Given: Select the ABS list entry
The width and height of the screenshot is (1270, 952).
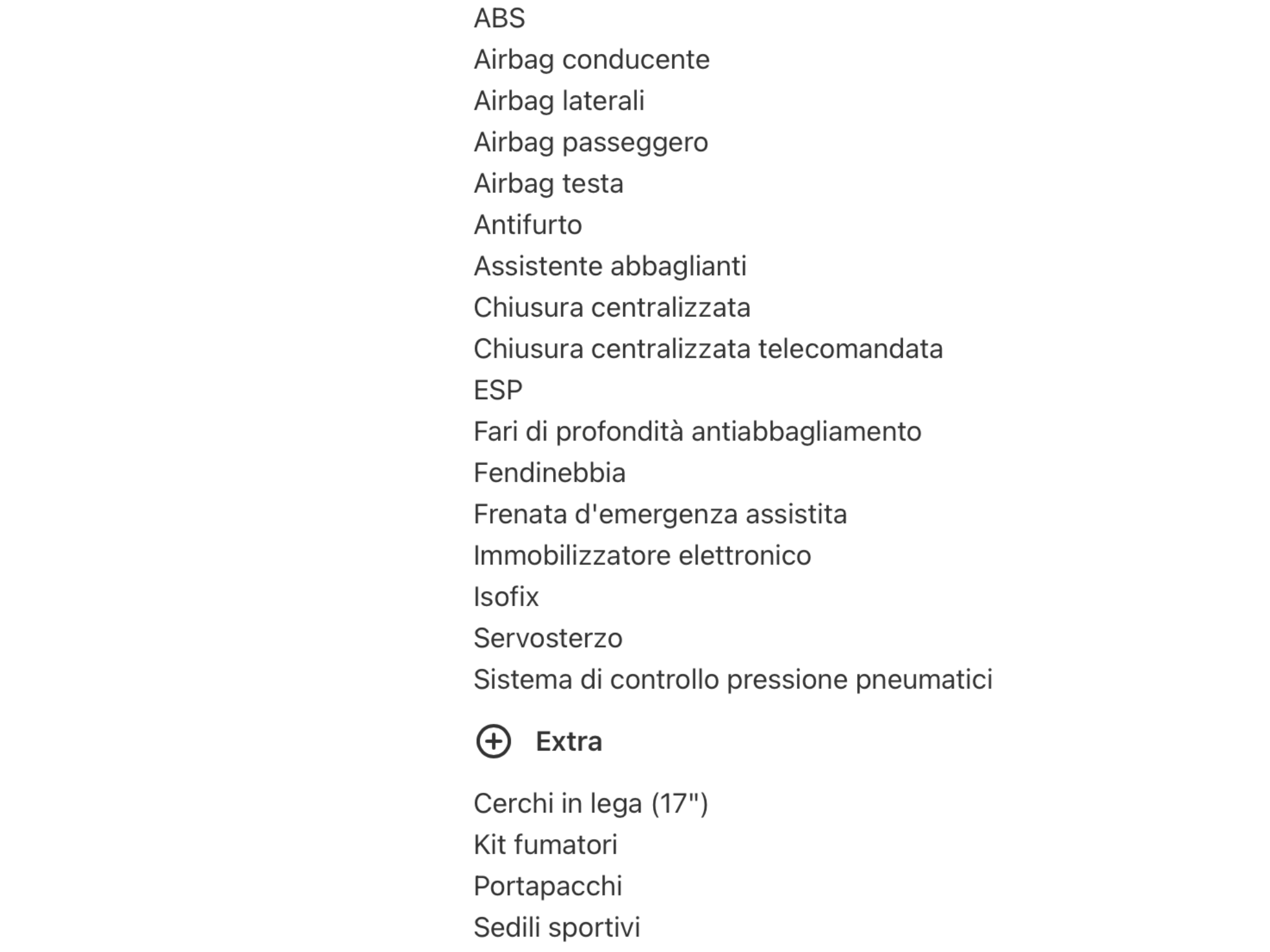Looking at the screenshot, I should (x=499, y=18).
